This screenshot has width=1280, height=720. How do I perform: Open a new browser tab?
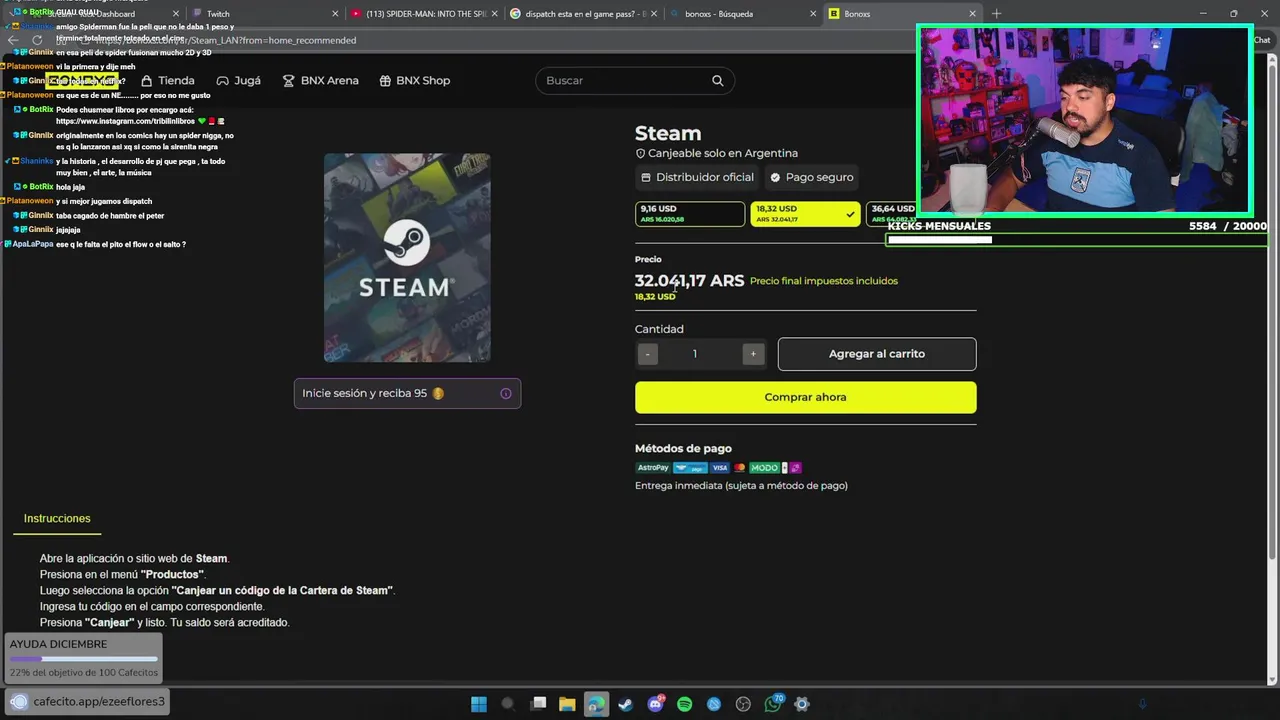tap(996, 13)
